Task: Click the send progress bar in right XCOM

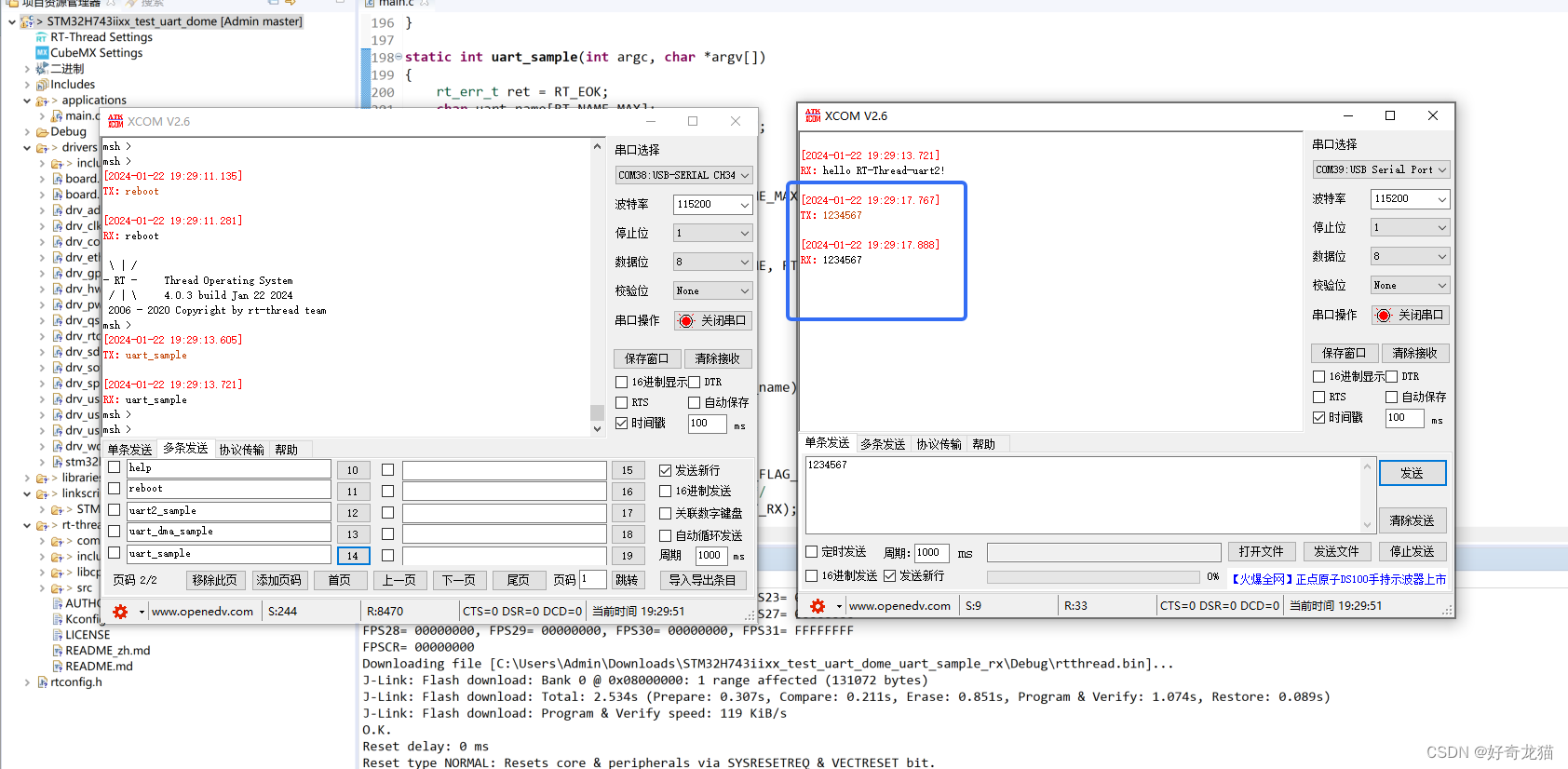Action: click(1094, 576)
